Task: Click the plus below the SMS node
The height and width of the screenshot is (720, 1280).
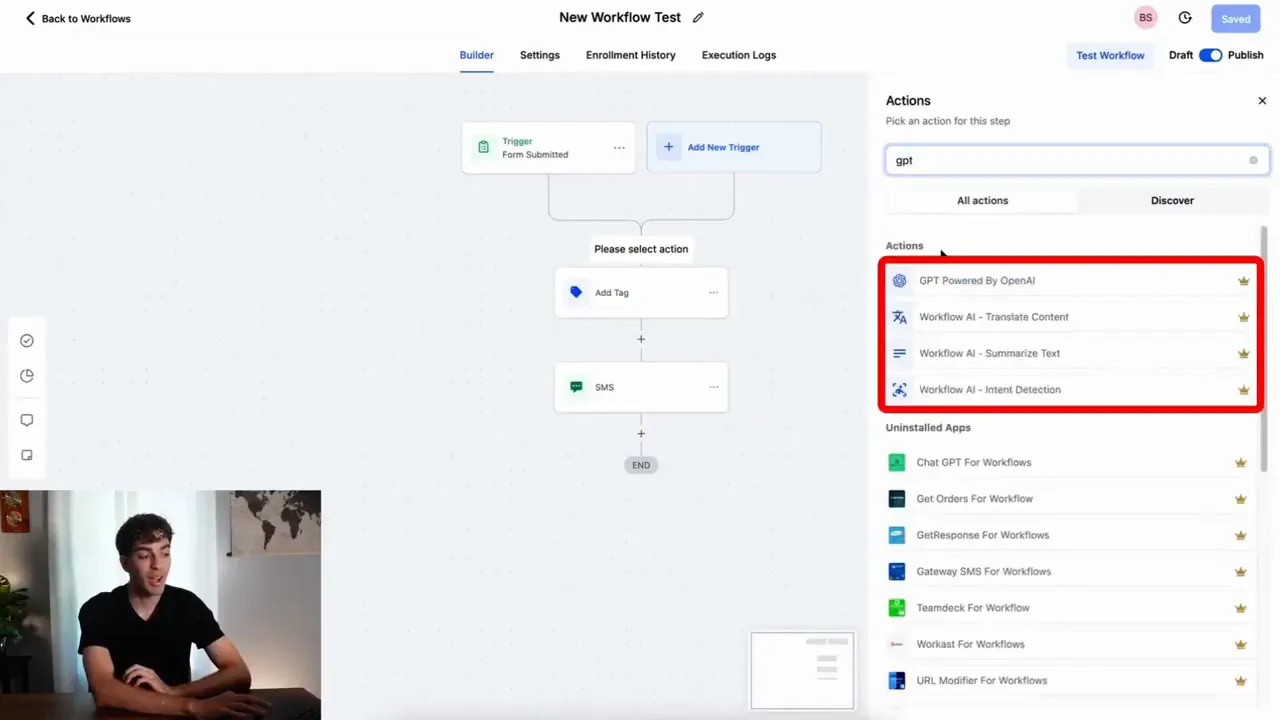Action: tap(641, 434)
